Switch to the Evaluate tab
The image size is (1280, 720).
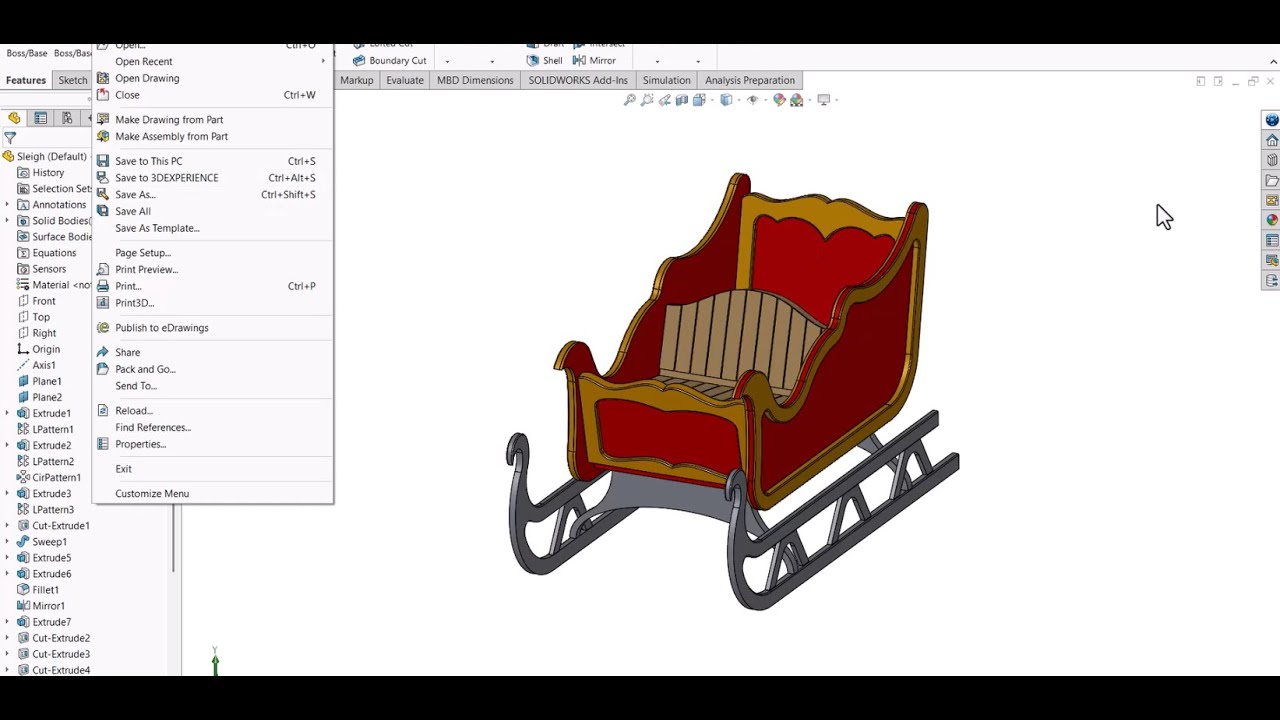(x=405, y=80)
